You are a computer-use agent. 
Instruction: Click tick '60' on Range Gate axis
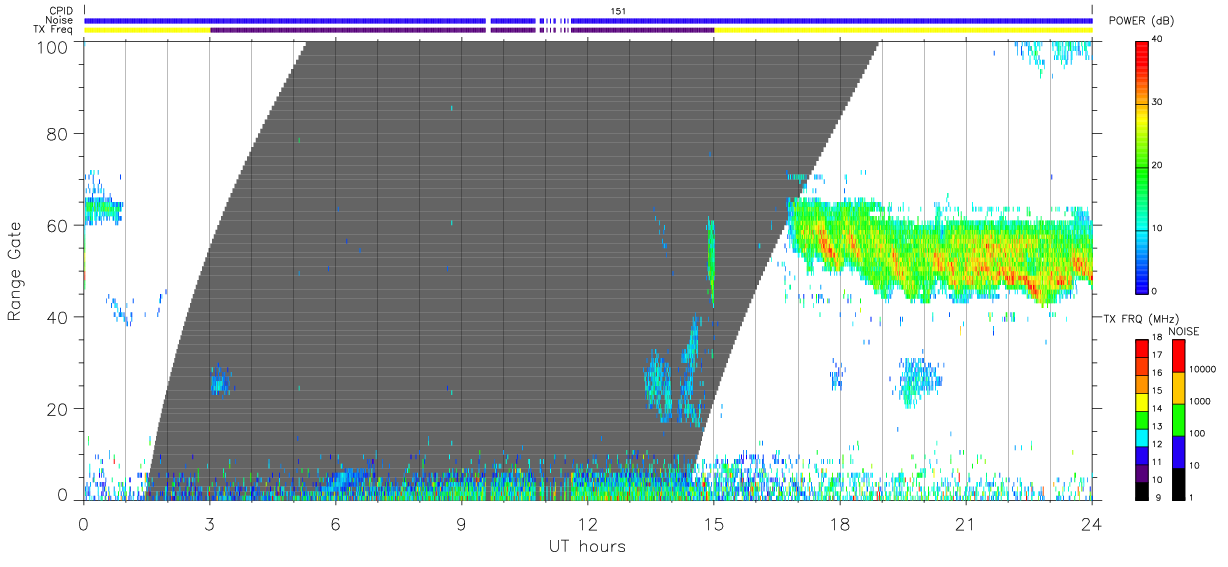pos(59,225)
